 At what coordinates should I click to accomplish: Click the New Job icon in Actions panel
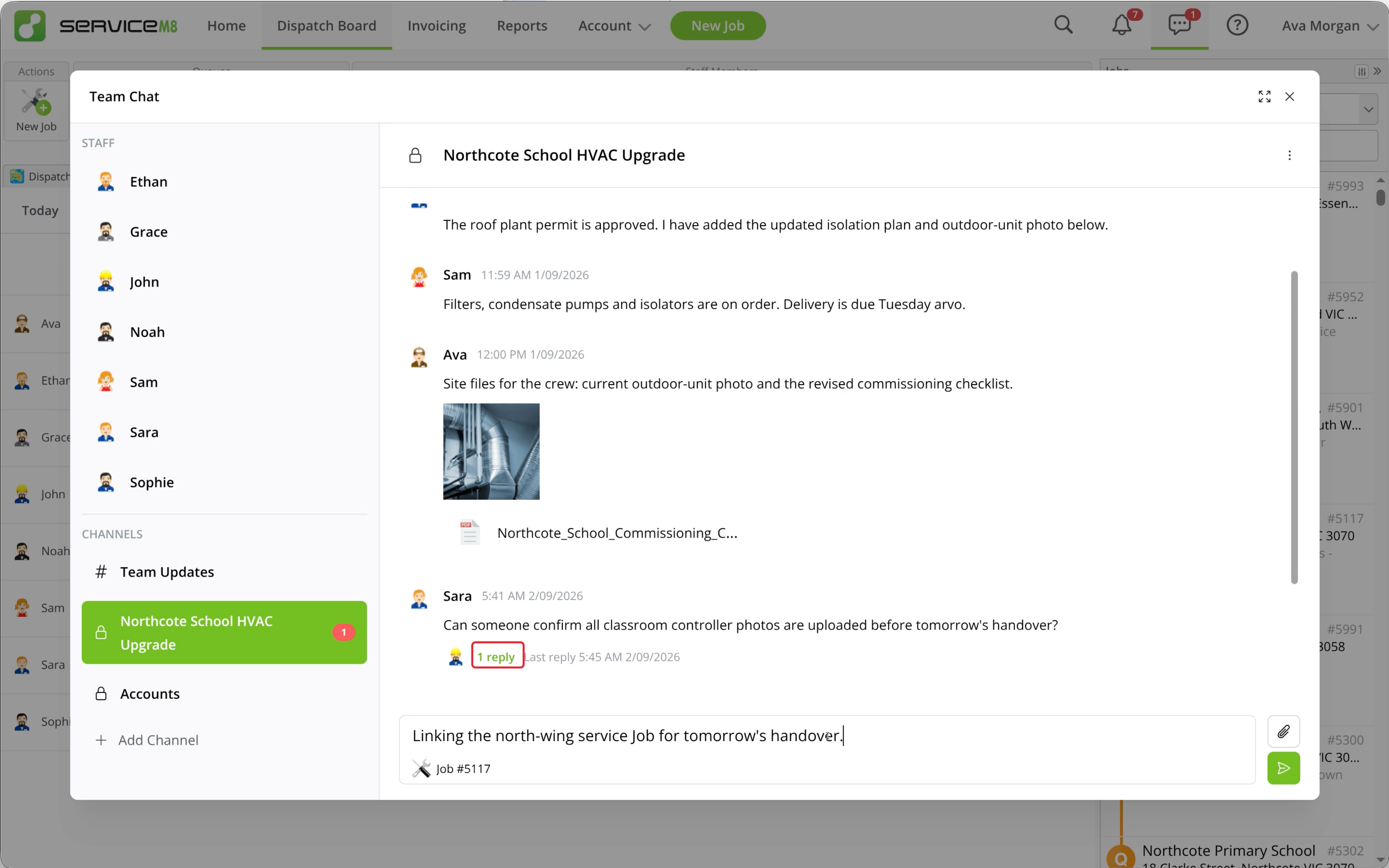coord(36,102)
